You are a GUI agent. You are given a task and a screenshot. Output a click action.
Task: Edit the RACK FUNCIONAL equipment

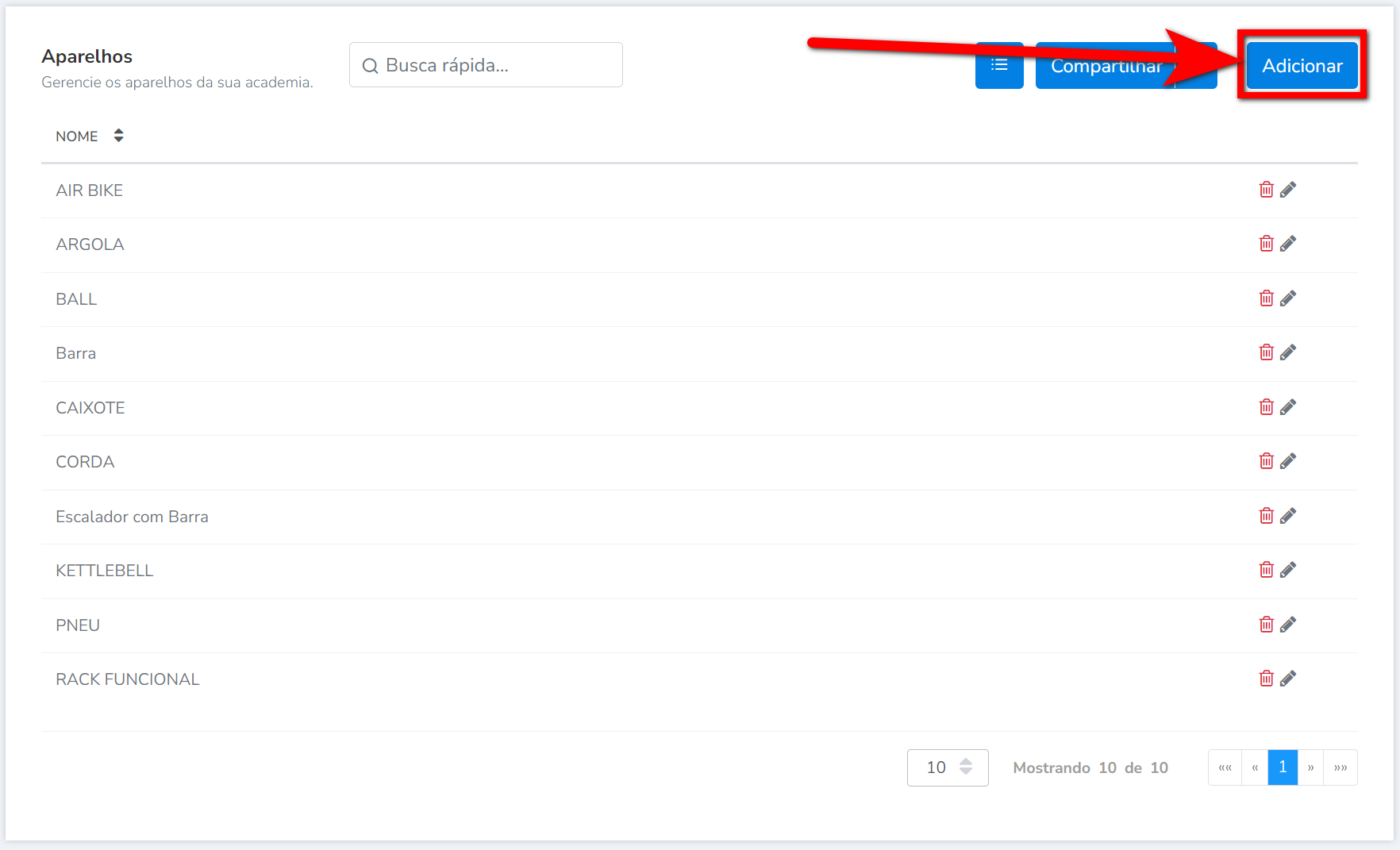[x=1288, y=679]
